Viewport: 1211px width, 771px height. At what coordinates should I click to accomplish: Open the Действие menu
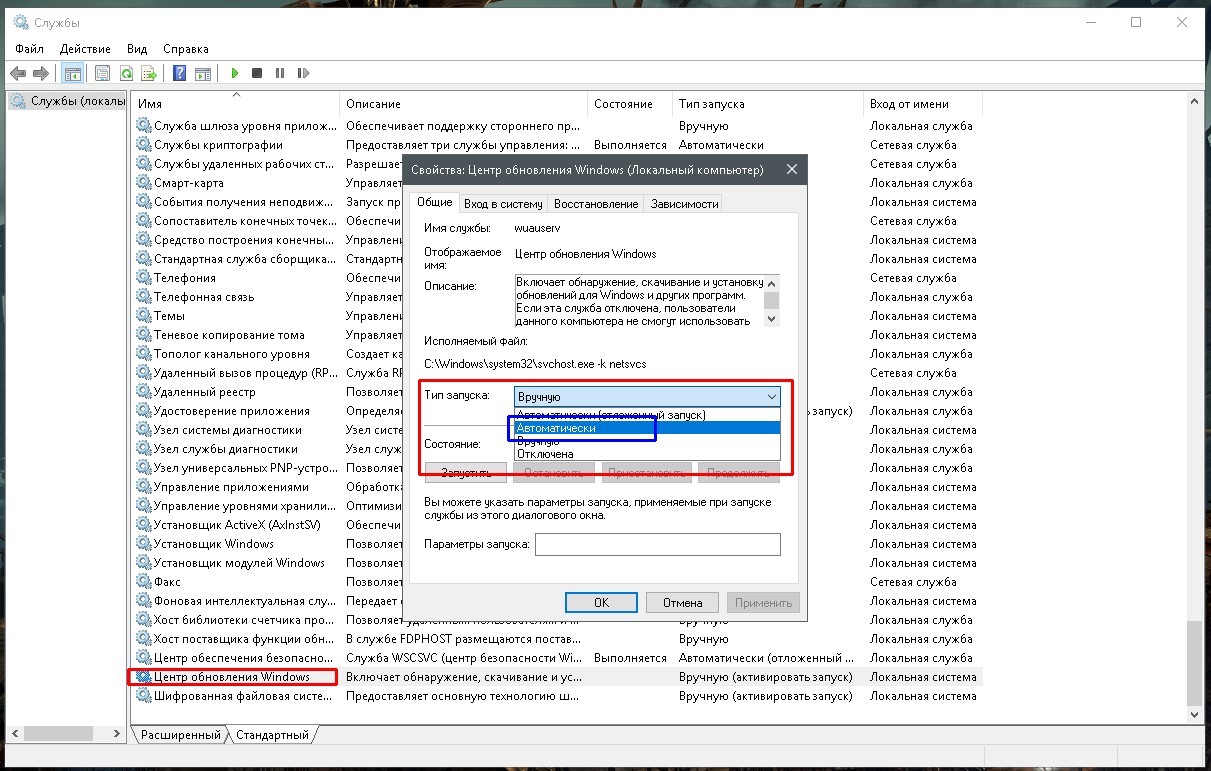point(85,48)
